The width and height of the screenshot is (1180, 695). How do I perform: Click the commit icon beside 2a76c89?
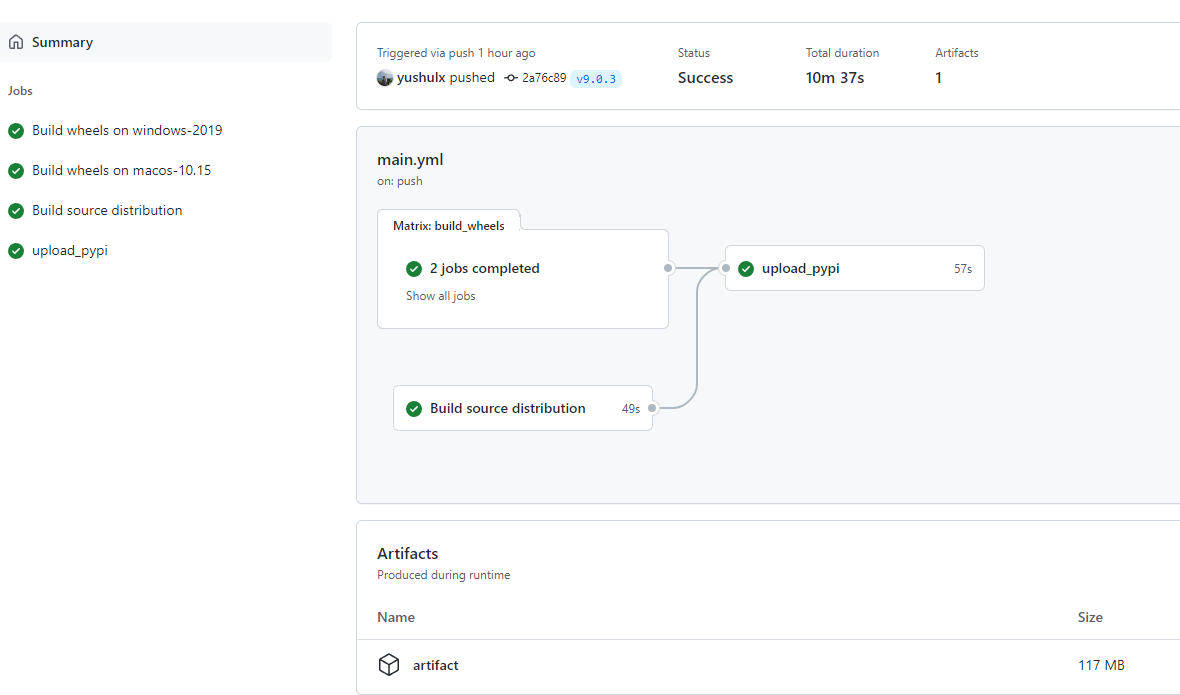click(x=511, y=78)
